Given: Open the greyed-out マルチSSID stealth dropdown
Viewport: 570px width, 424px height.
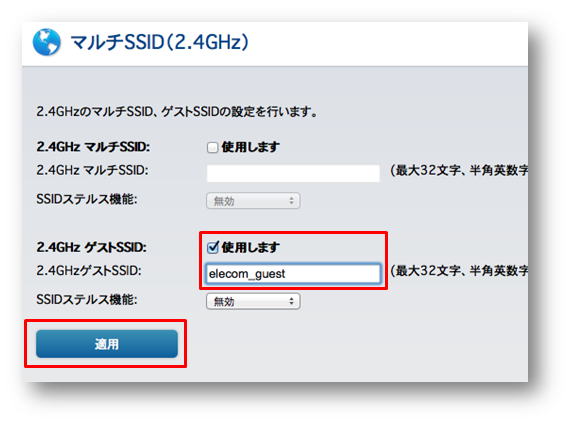Looking at the screenshot, I should click(x=253, y=201).
